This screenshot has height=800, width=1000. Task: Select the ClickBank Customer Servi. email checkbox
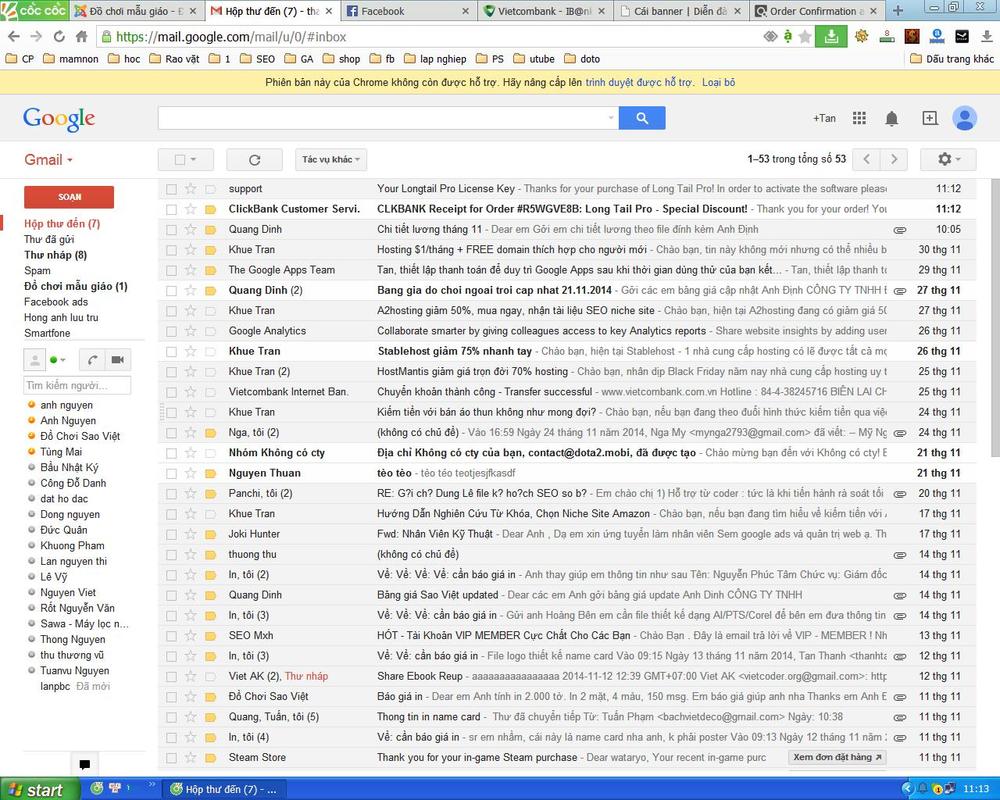(x=171, y=209)
